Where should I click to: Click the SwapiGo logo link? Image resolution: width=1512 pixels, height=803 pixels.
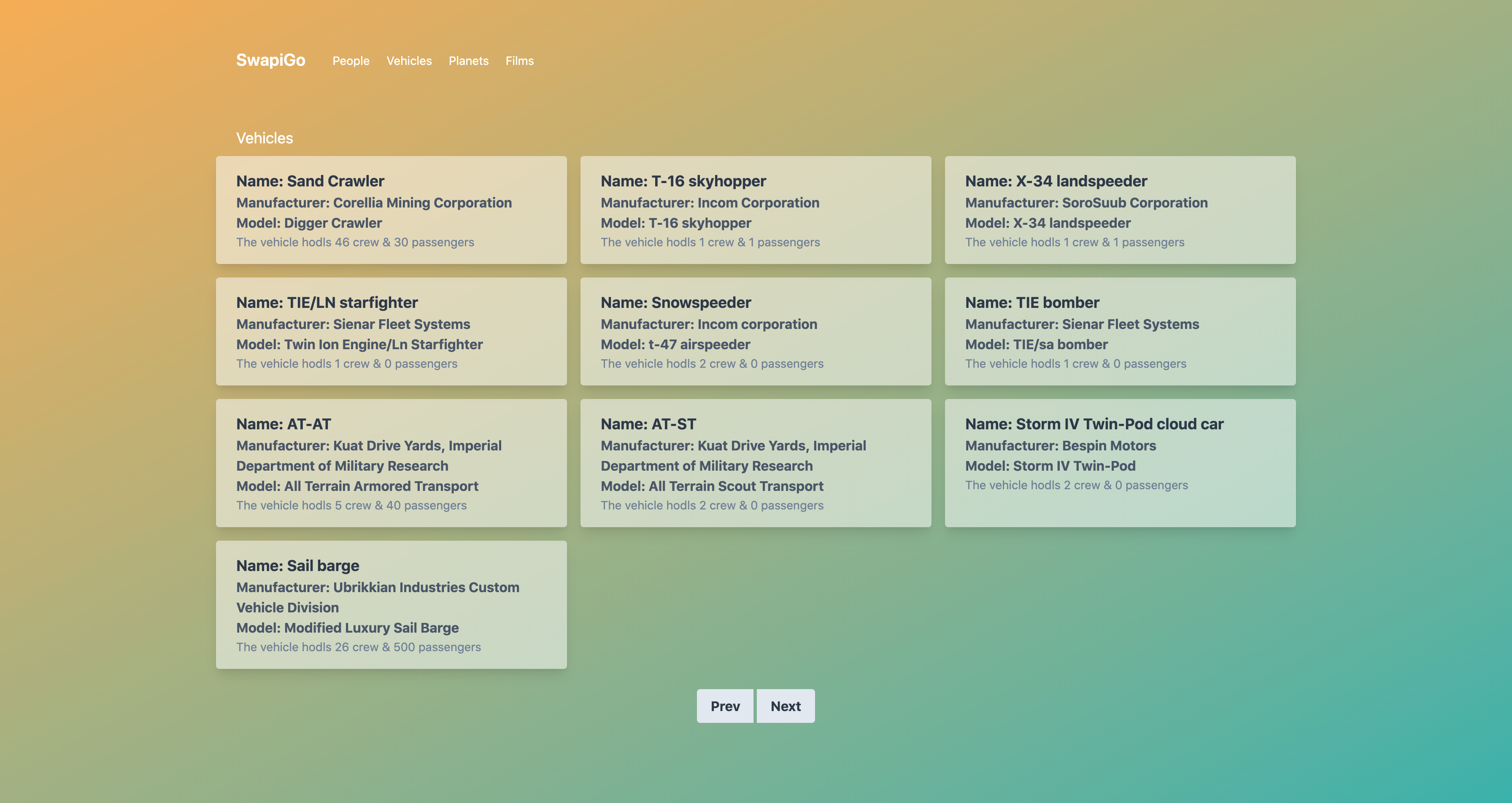[x=270, y=60]
